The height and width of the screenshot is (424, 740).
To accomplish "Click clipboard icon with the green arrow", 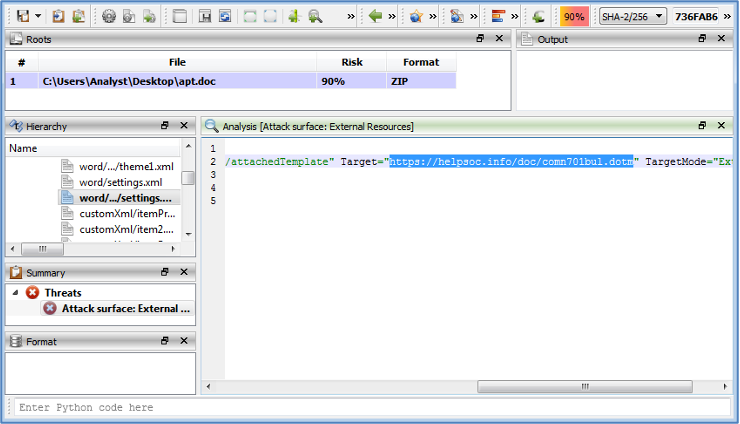I will pos(78,16).
